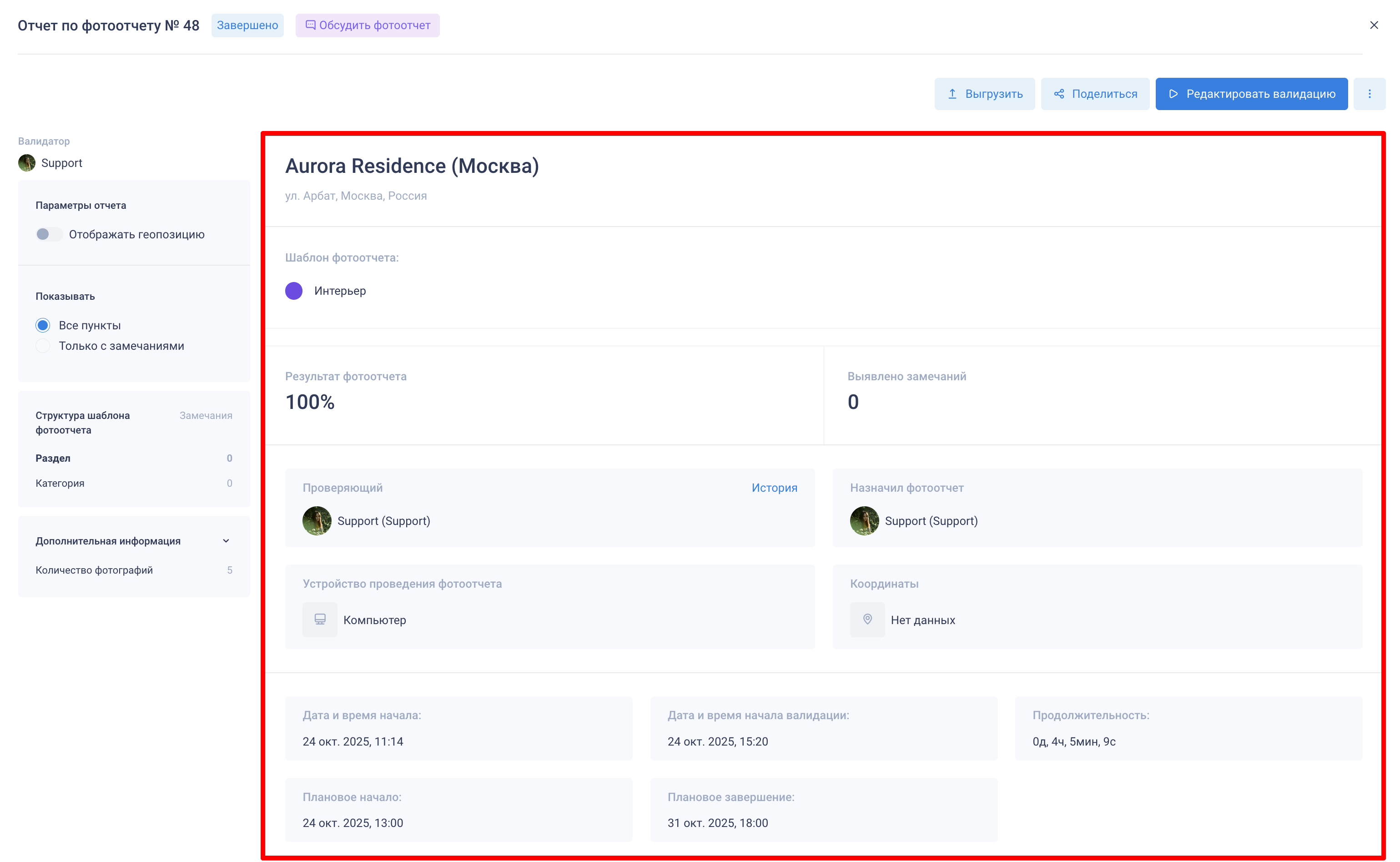Click the purple Интерьер template color dot

(293, 291)
